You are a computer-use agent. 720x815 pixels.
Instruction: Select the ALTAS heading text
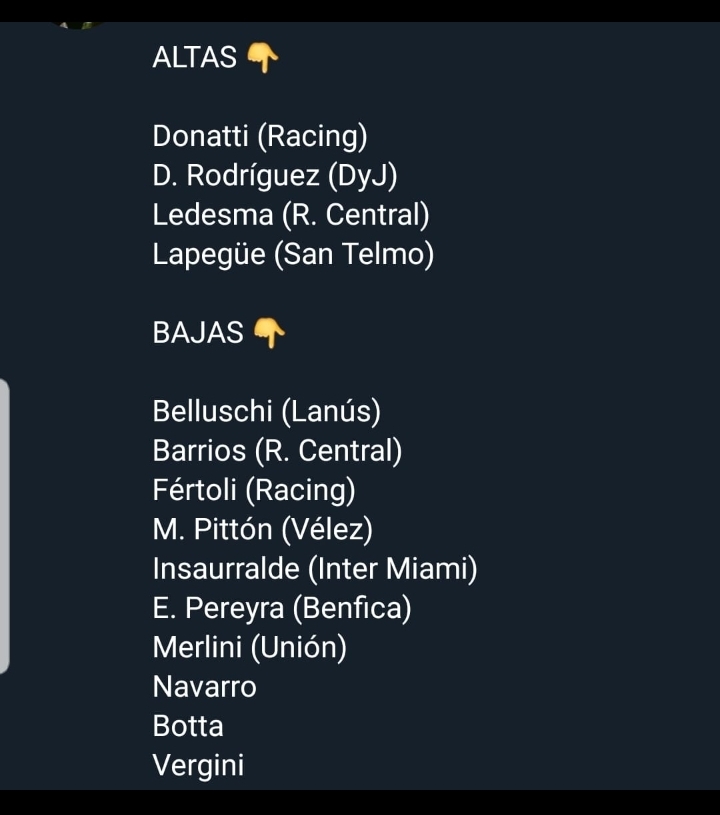coord(194,58)
